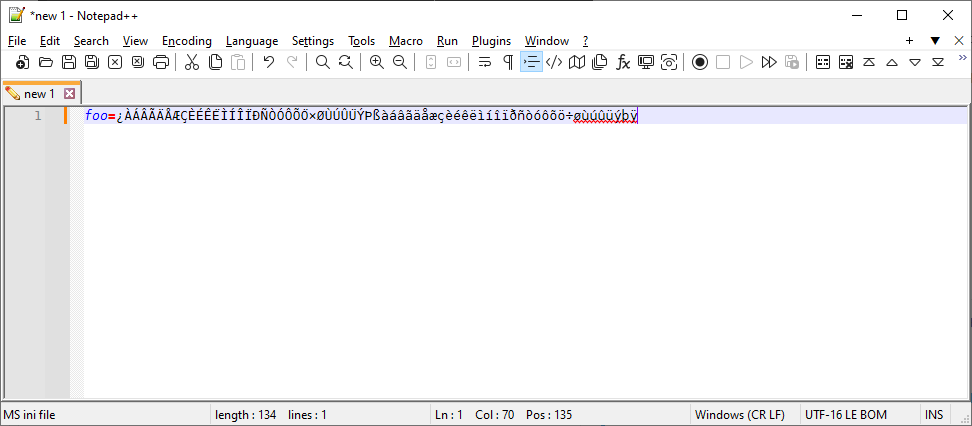Open Find dialog with magnifier icon
The height and width of the screenshot is (426, 972).
pyautogui.click(x=322, y=62)
